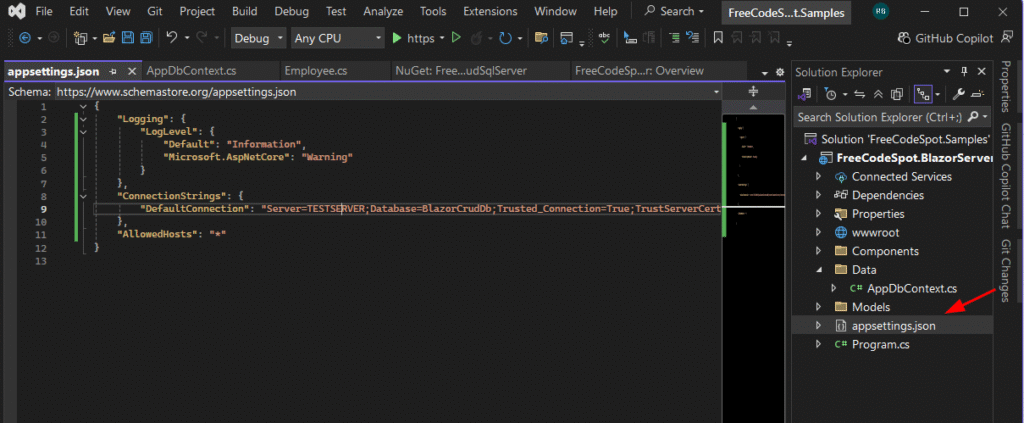Select appsettings.json in Solution Explorer
Viewport: 1024px width, 423px height.
click(893, 325)
